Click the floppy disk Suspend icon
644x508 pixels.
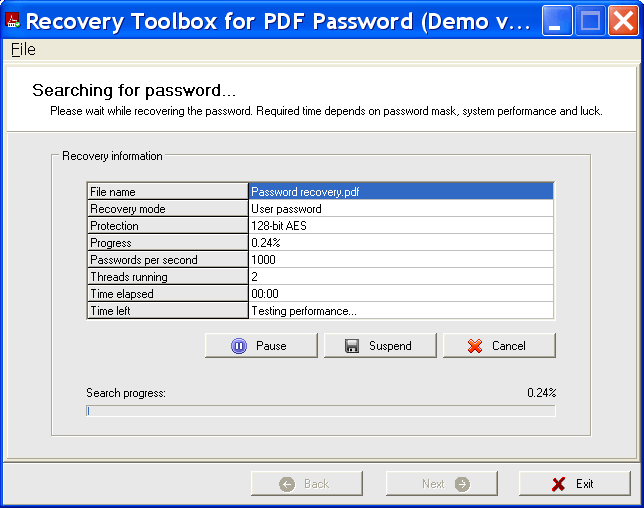point(352,346)
